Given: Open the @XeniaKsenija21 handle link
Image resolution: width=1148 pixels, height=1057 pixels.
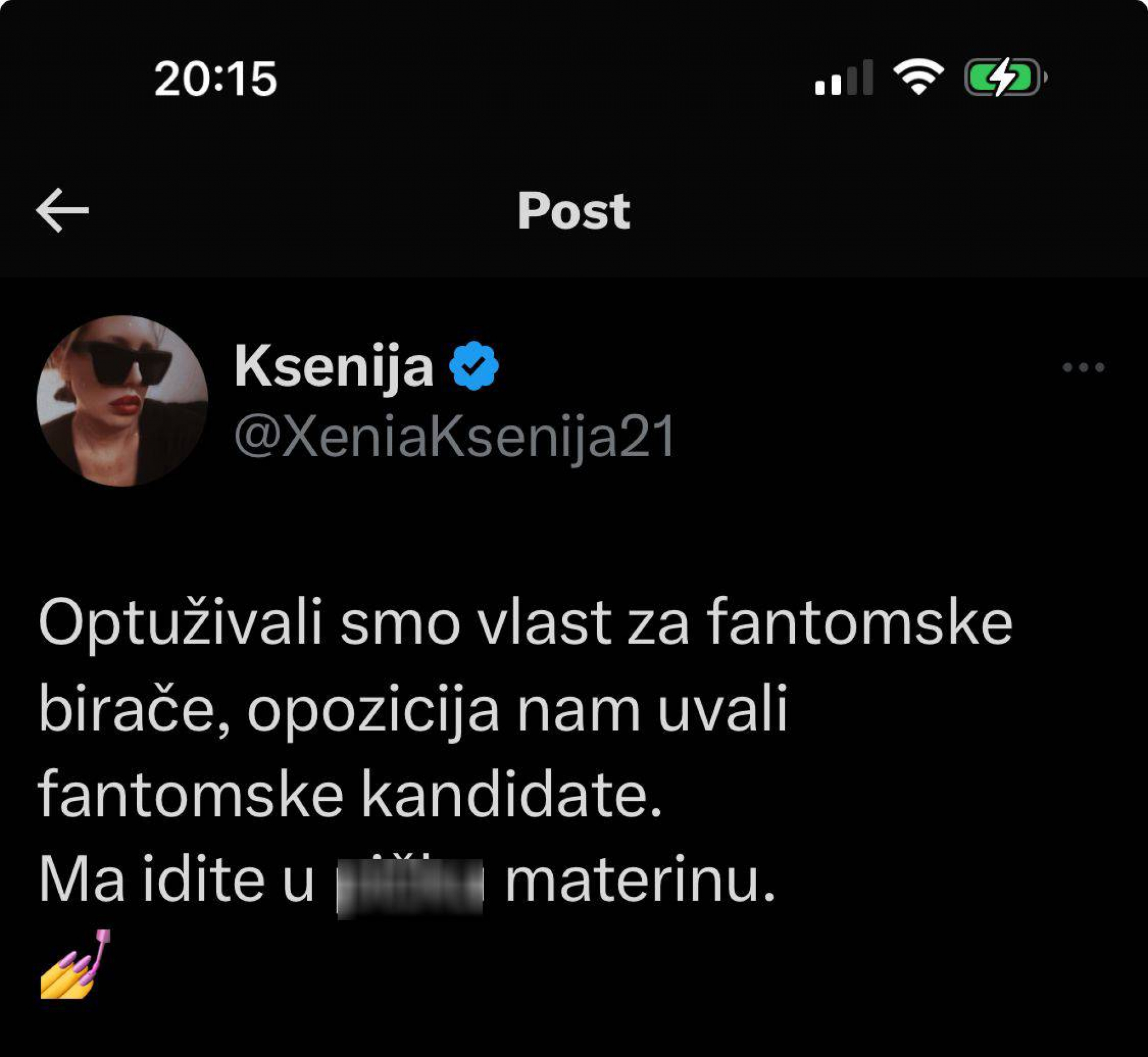Looking at the screenshot, I should click(x=454, y=438).
